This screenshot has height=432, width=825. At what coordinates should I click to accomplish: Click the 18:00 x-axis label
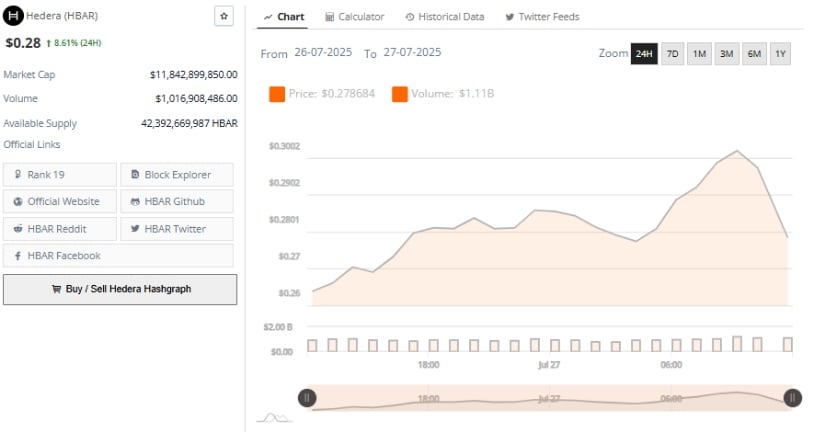[x=428, y=365]
